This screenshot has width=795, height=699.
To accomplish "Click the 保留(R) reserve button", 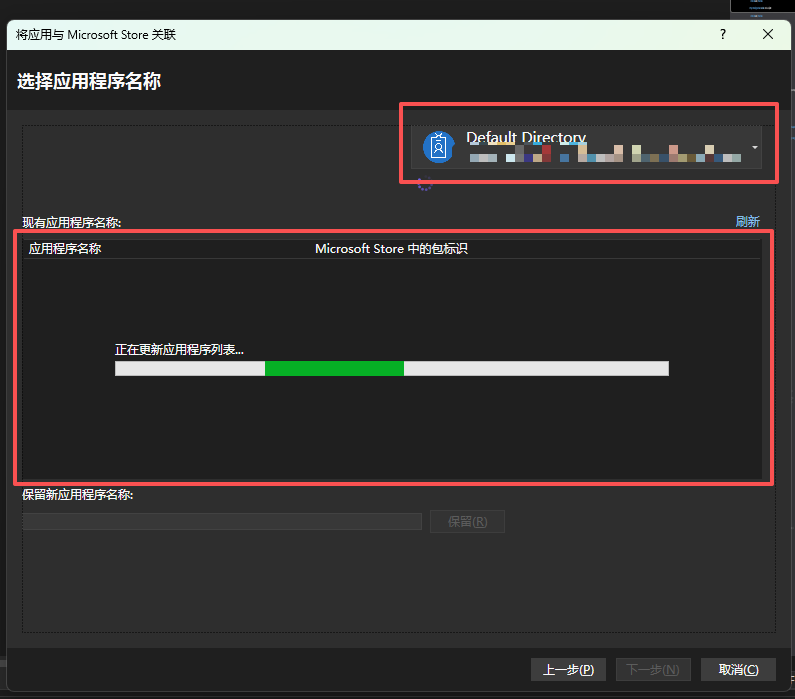I will pos(467,522).
